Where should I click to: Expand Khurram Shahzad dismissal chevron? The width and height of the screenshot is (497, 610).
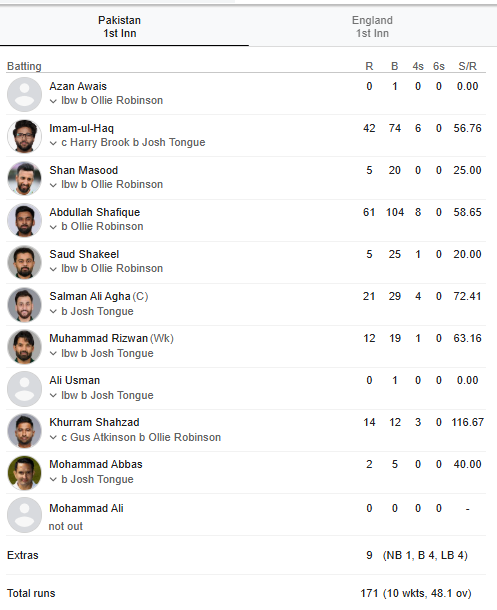click(x=53, y=438)
